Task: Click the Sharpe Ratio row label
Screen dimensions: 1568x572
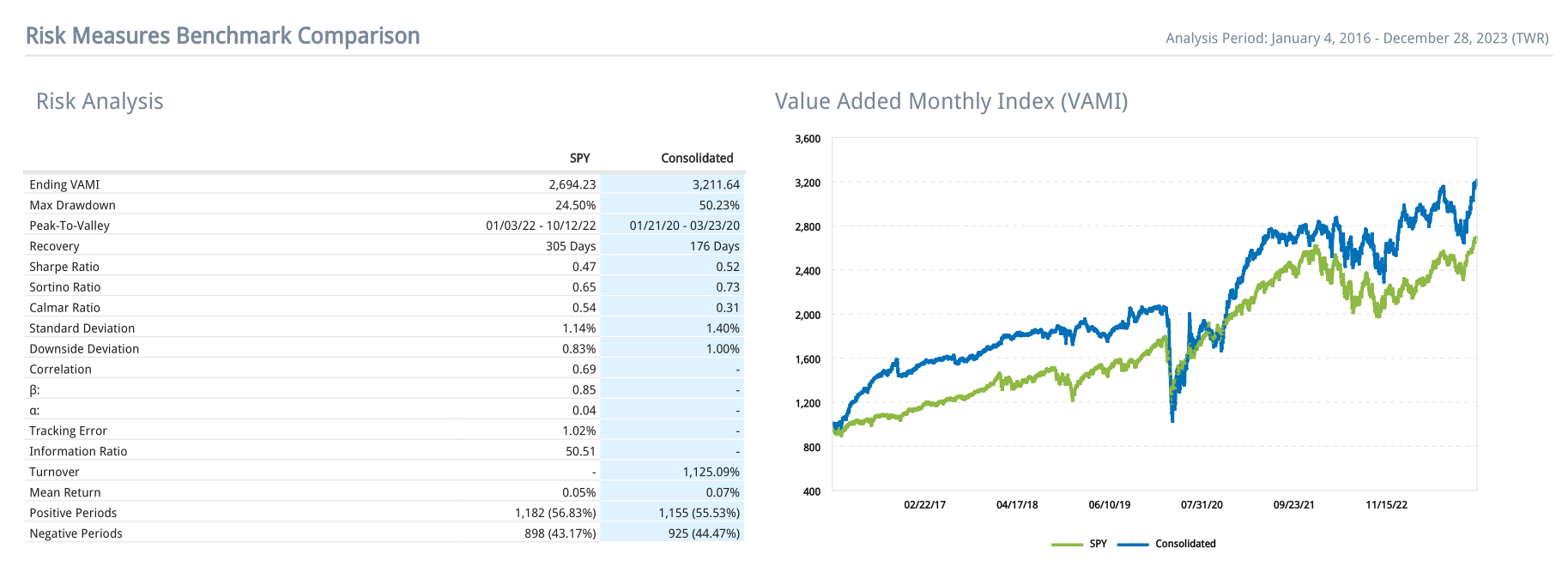Action: point(64,267)
